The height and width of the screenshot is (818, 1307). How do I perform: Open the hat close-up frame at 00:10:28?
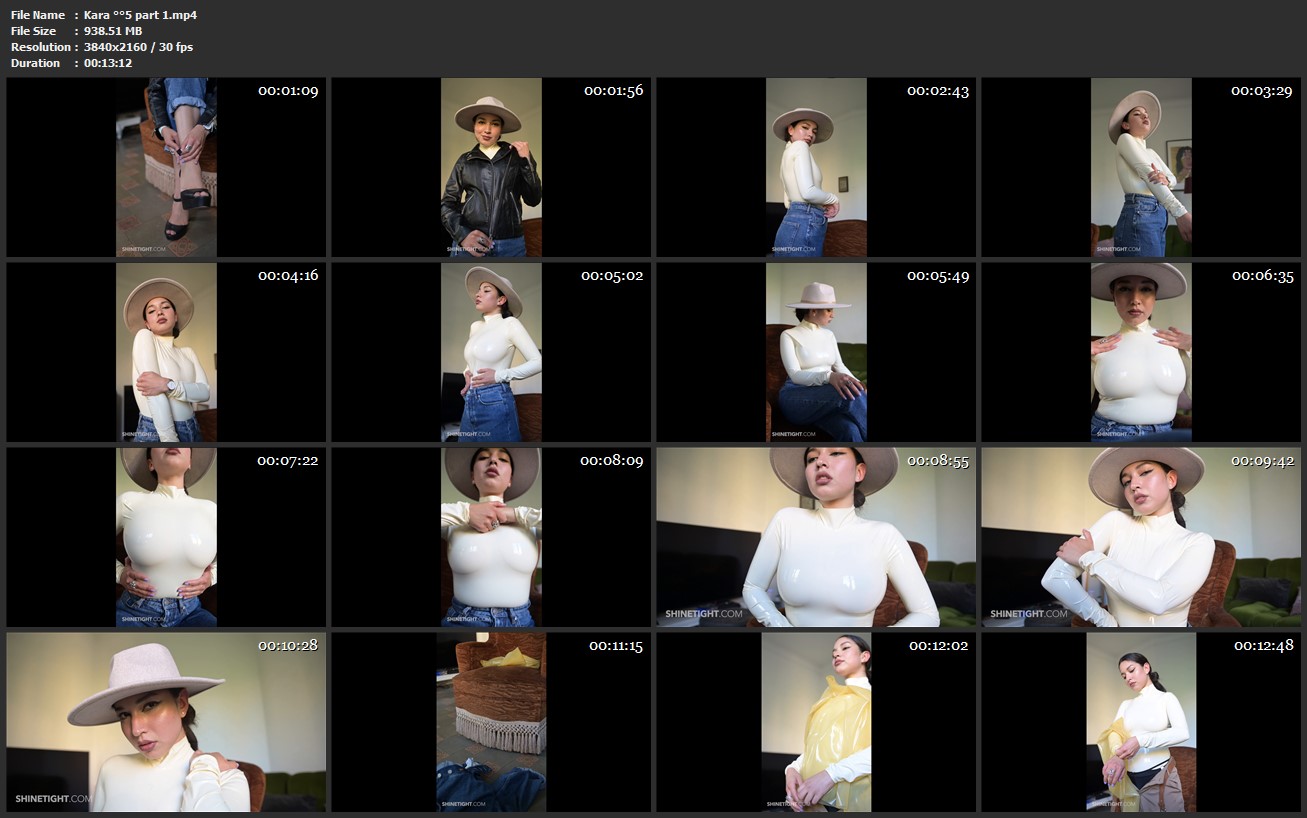166,722
